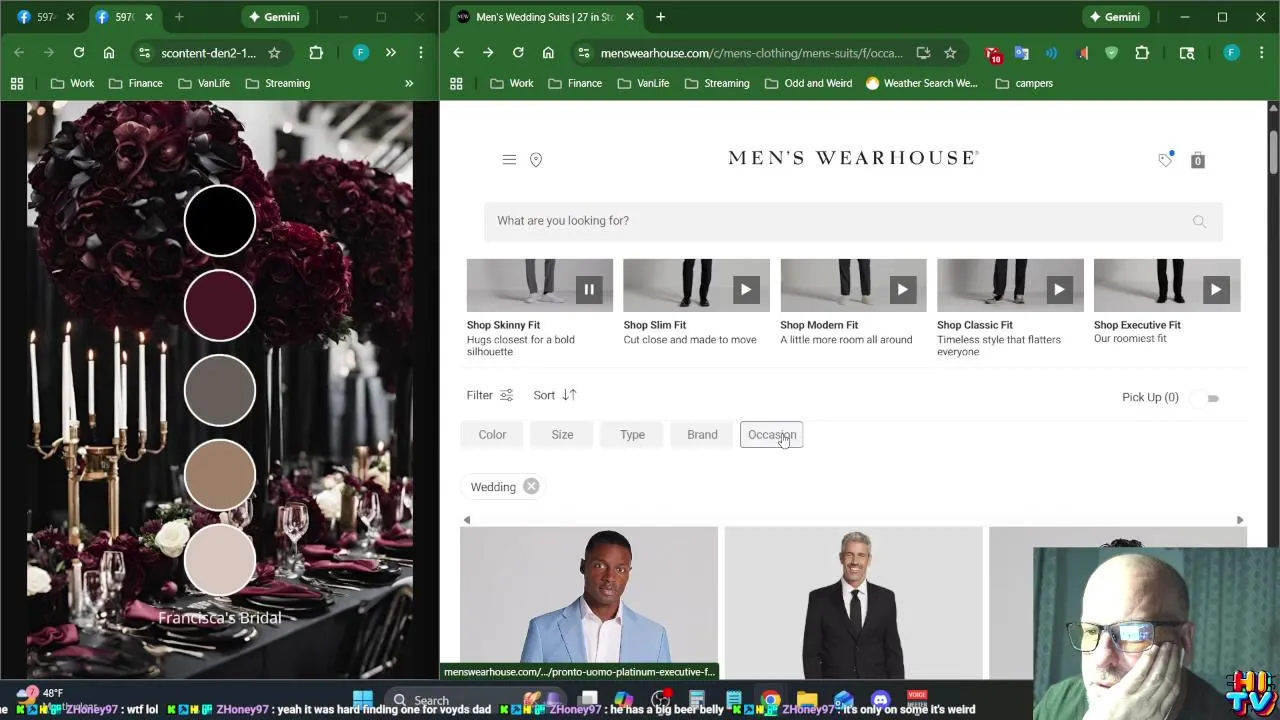Open Extensions puzzle icon in right window
This screenshot has width=1280, height=720.
coord(1142,53)
